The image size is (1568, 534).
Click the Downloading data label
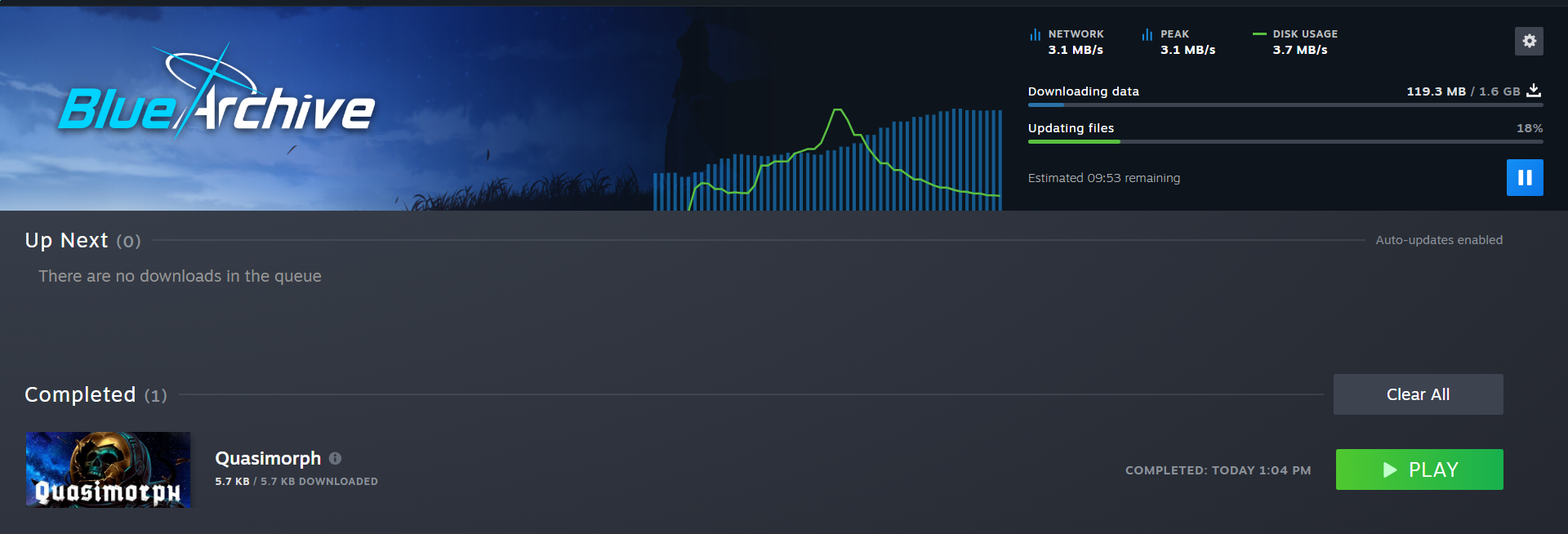coord(1084,91)
